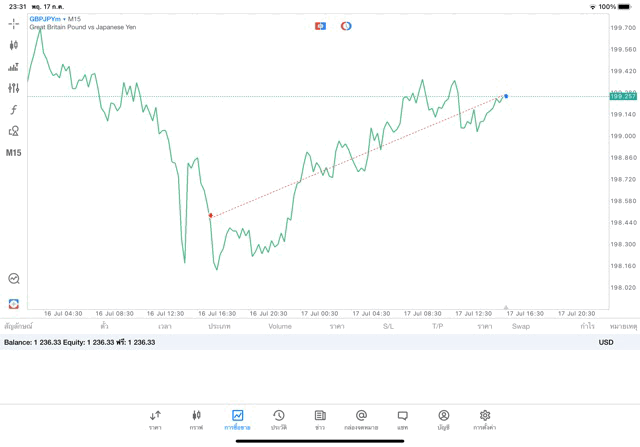Open the แชท chat tab
640x447 pixels.
[x=402, y=420]
